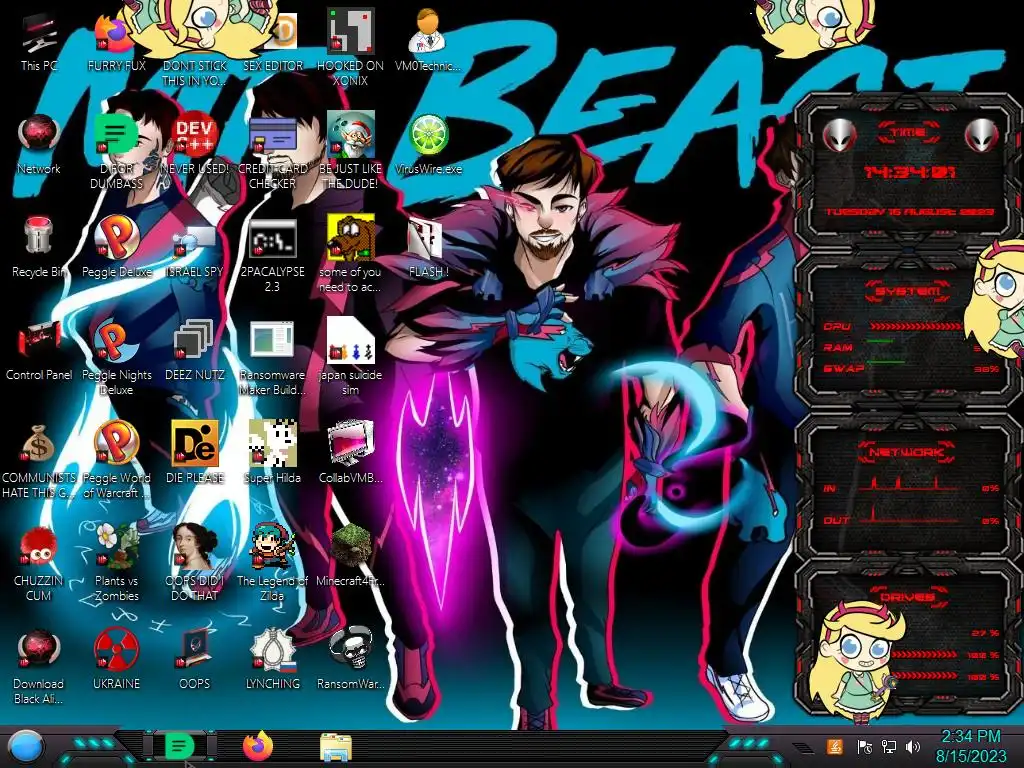Screen dimensions: 1024x768
Task: Click the Start orb button
Action: pos(25,746)
